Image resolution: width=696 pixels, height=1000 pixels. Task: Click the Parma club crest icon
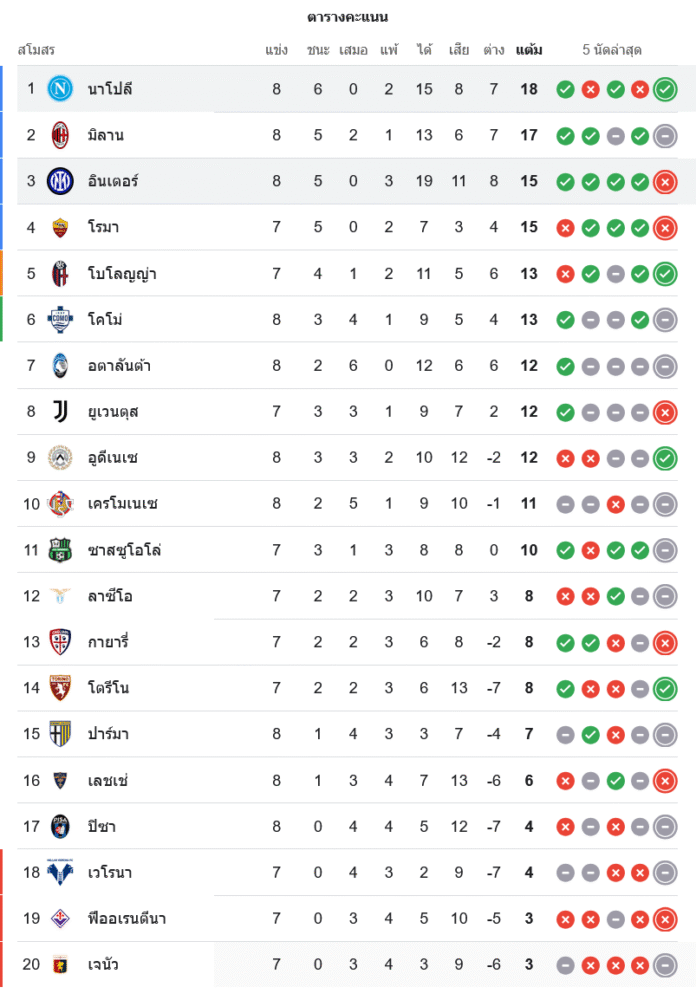[61, 734]
